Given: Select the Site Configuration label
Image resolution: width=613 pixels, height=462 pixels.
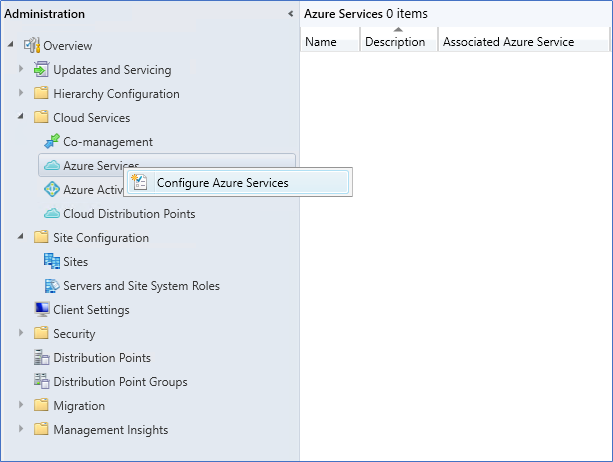Looking at the screenshot, I should pos(101,238).
